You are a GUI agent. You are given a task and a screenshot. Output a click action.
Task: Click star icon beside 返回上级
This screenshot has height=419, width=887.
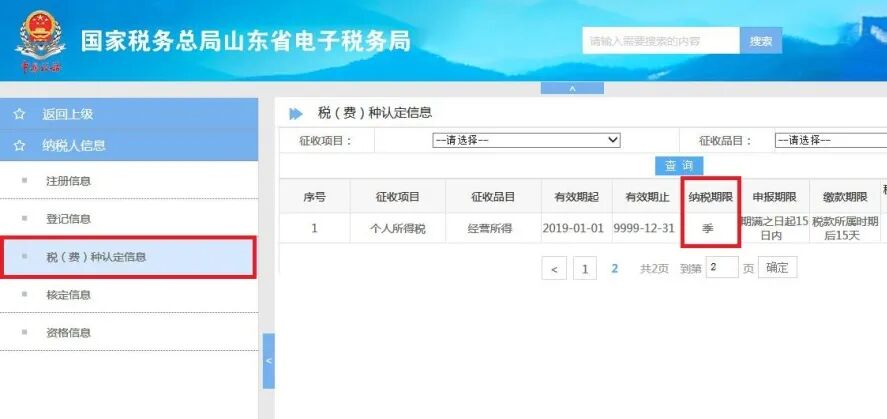(x=20, y=114)
